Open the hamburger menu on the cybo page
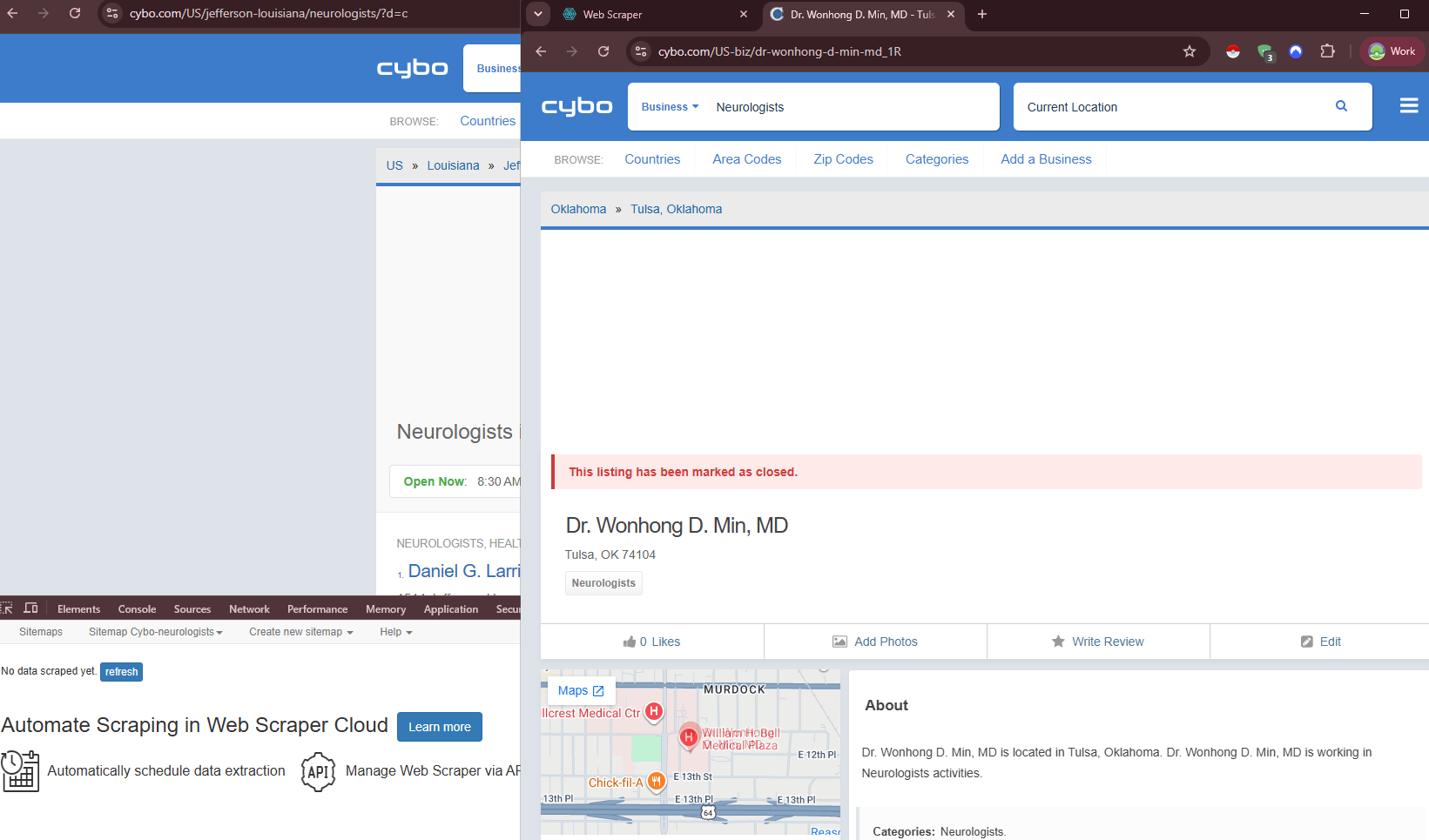This screenshot has width=1429, height=840. [x=1409, y=105]
